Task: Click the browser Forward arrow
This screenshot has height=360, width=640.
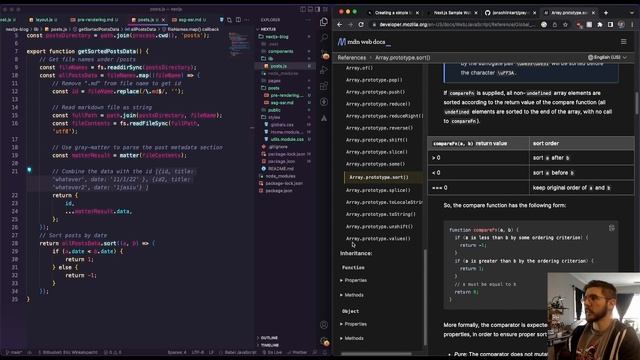Action: tap(350, 24)
